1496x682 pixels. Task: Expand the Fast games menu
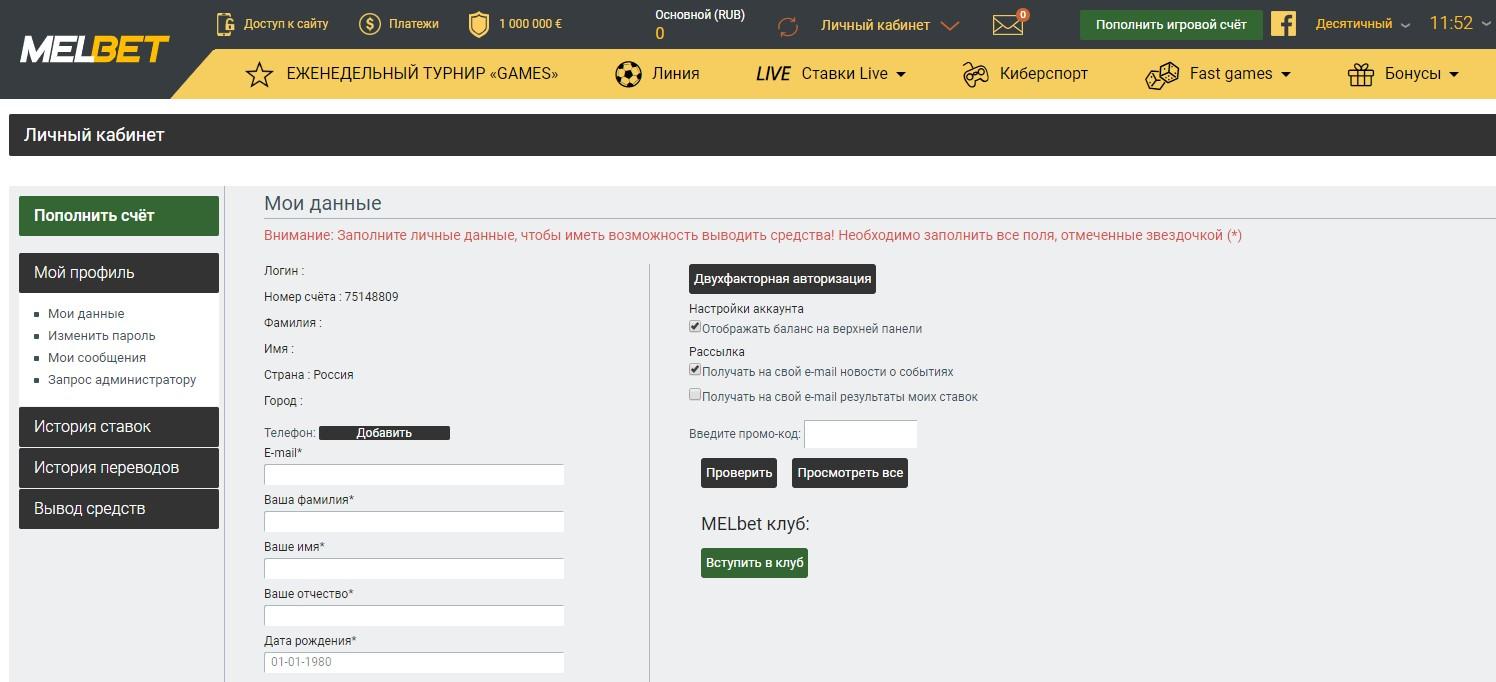tap(1239, 74)
